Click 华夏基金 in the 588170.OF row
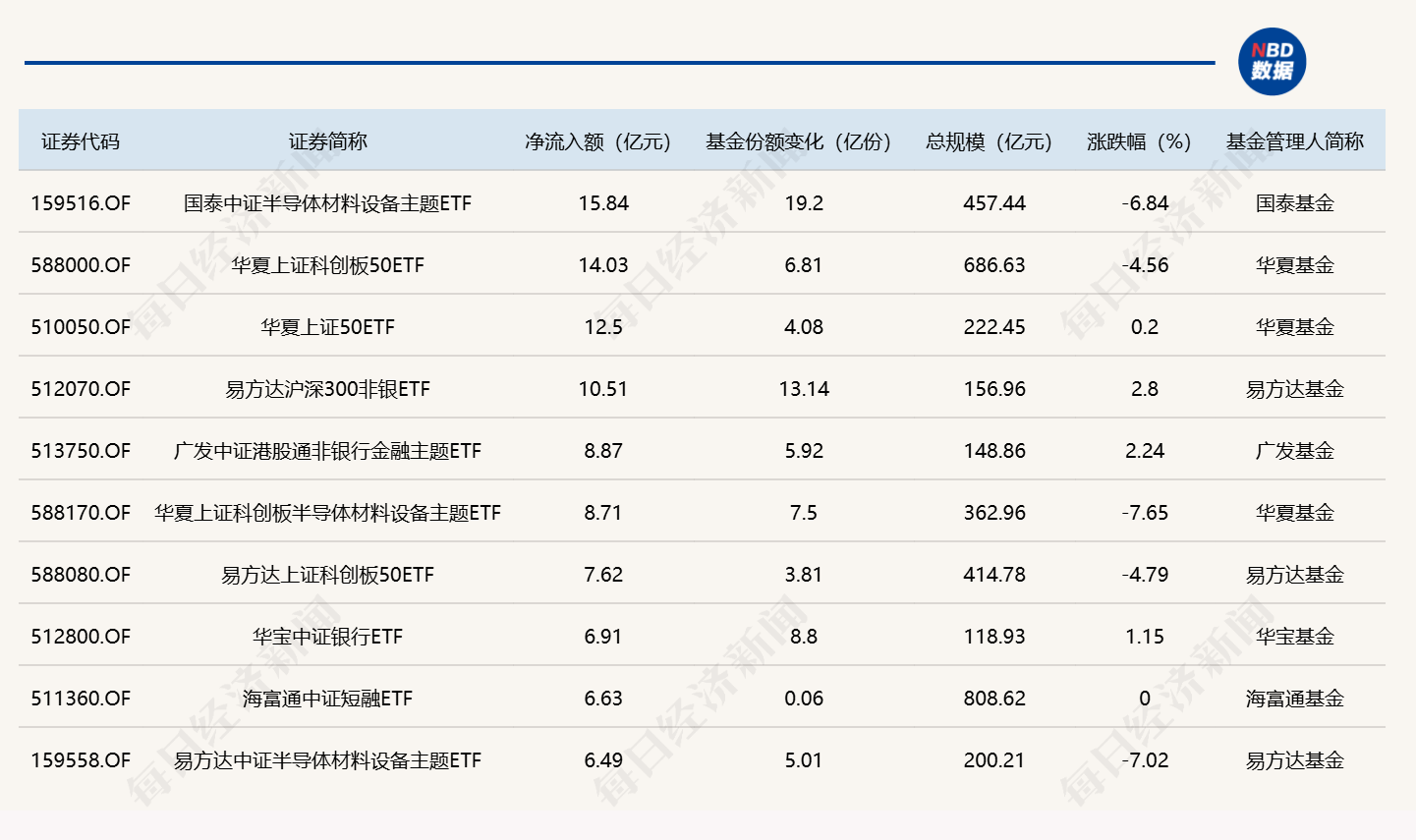This screenshot has width=1416, height=840. click(x=1295, y=513)
